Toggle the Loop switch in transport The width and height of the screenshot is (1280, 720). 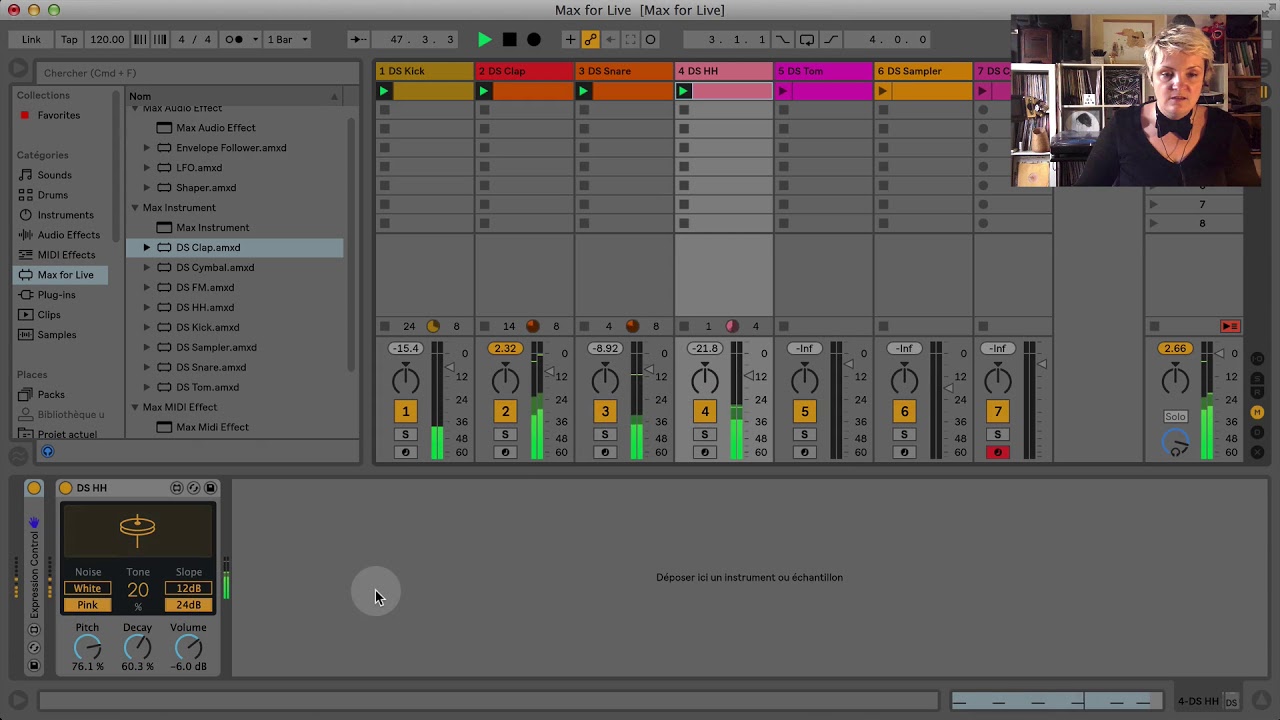click(806, 40)
